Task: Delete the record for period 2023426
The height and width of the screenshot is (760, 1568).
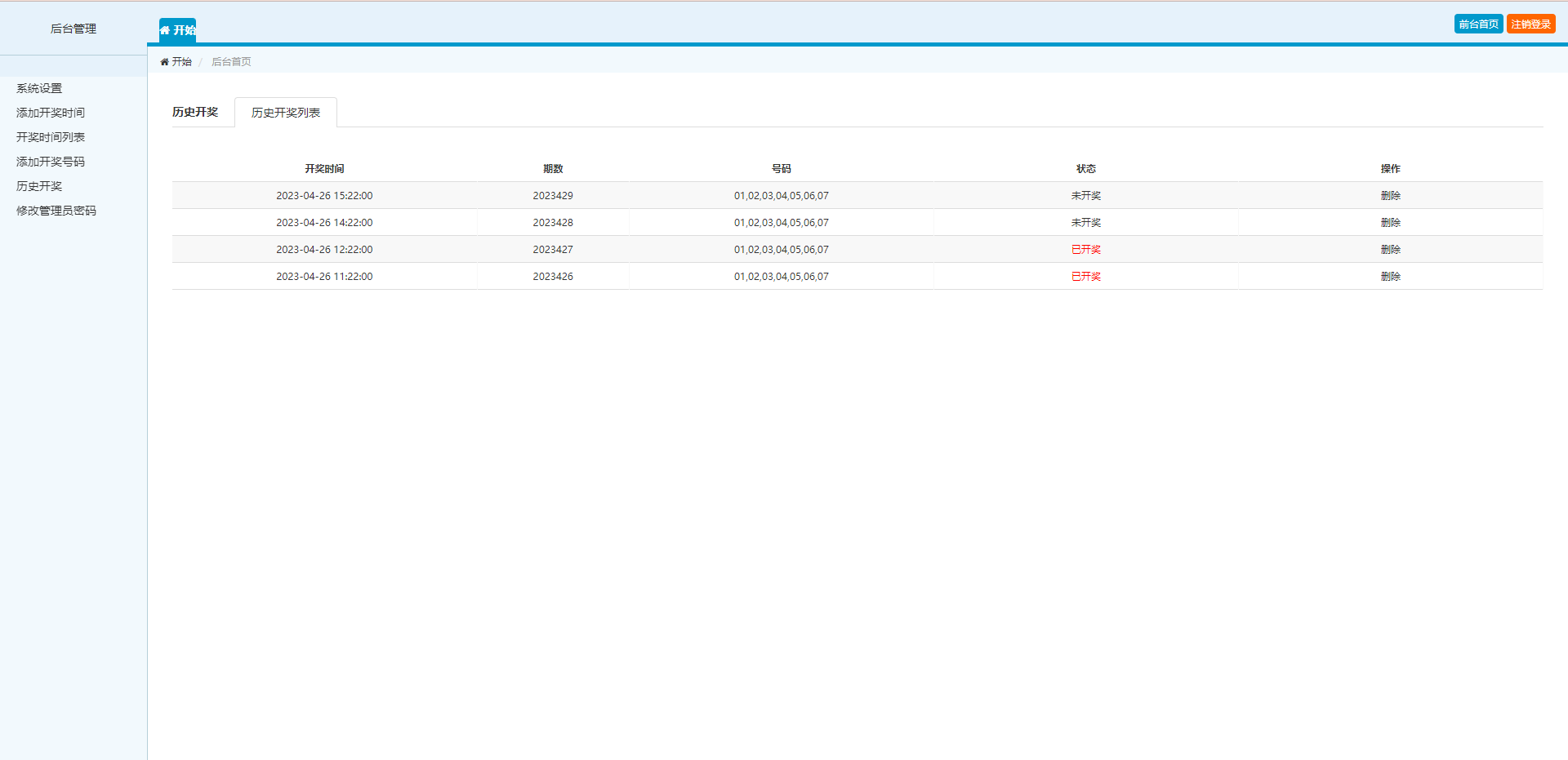Action: (x=1390, y=277)
